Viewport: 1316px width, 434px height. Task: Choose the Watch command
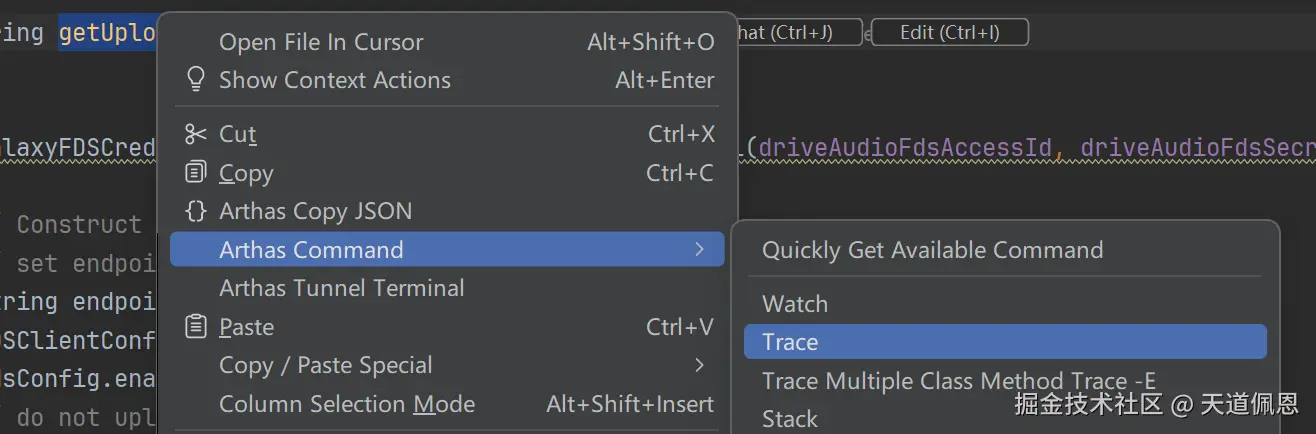(795, 304)
